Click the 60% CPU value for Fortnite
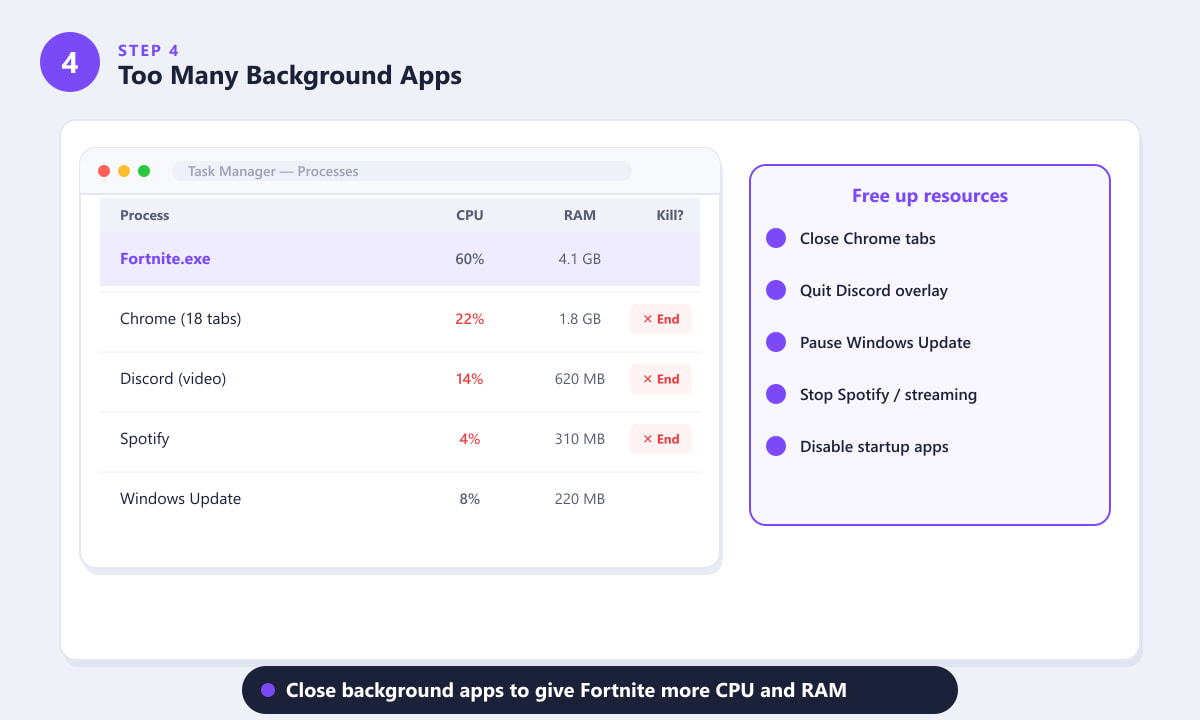This screenshot has height=720, width=1200. click(470, 259)
